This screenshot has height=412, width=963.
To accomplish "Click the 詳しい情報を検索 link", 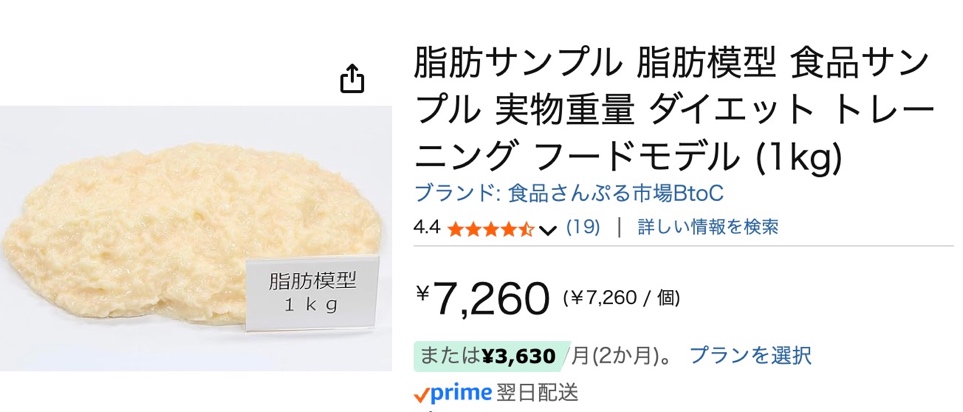I will click(708, 227).
